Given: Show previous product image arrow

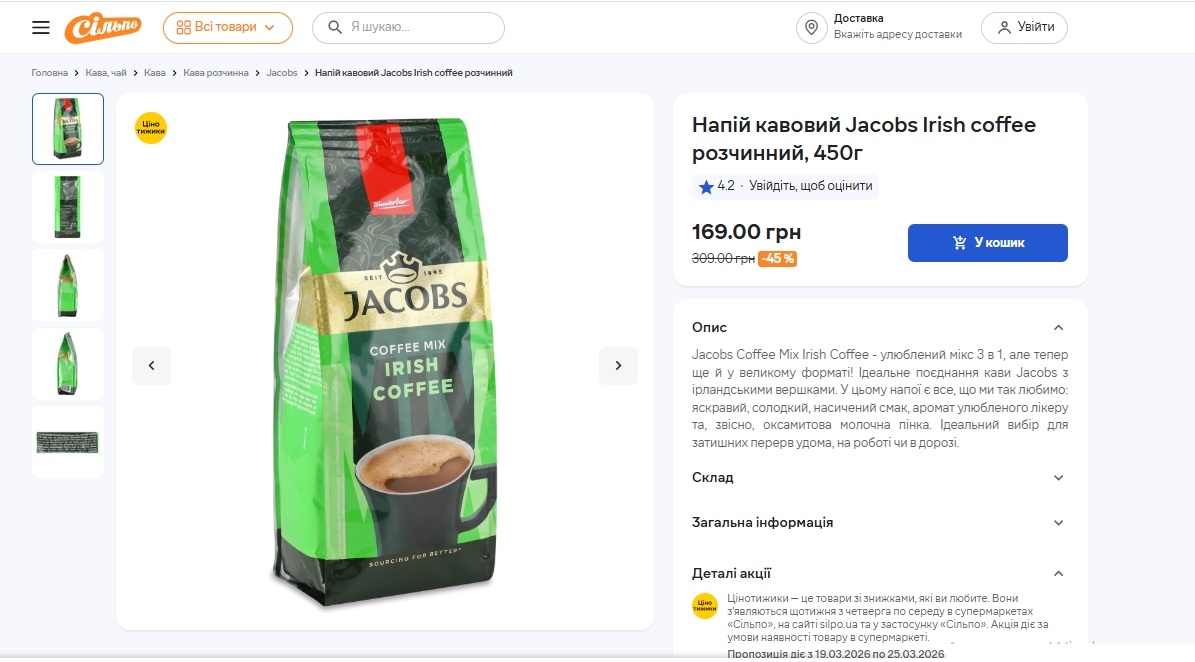Looking at the screenshot, I should pyautogui.click(x=152, y=366).
